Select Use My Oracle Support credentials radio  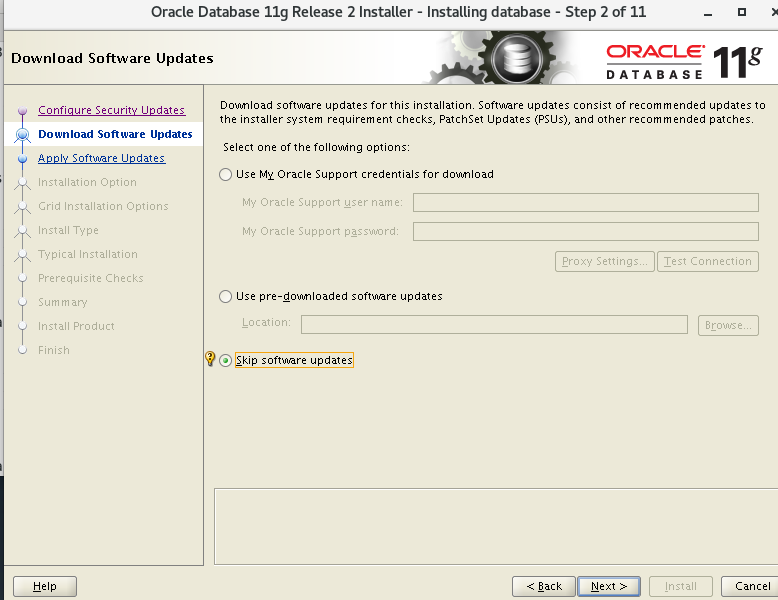(x=225, y=174)
